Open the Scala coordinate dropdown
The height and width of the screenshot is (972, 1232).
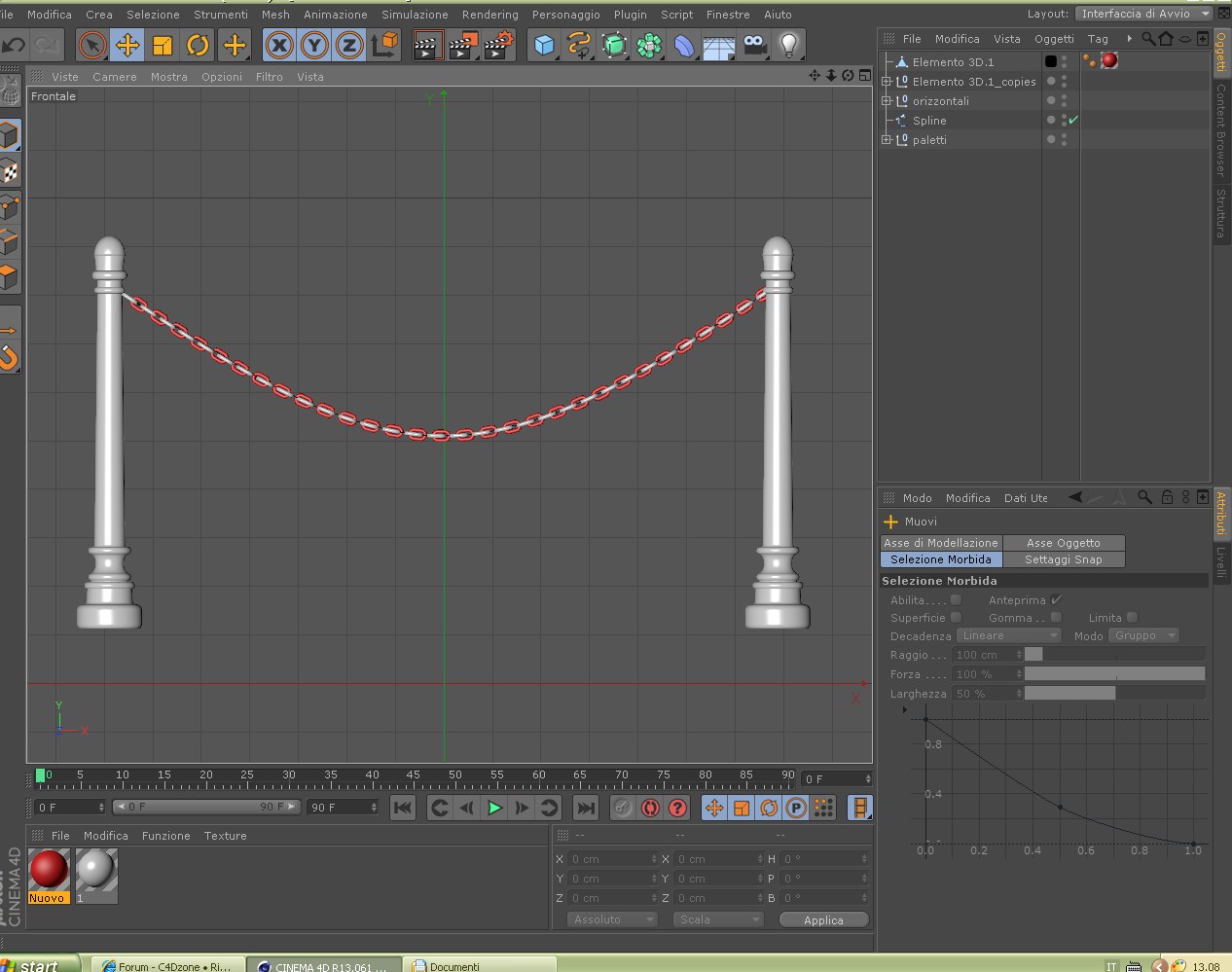[x=717, y=919]
